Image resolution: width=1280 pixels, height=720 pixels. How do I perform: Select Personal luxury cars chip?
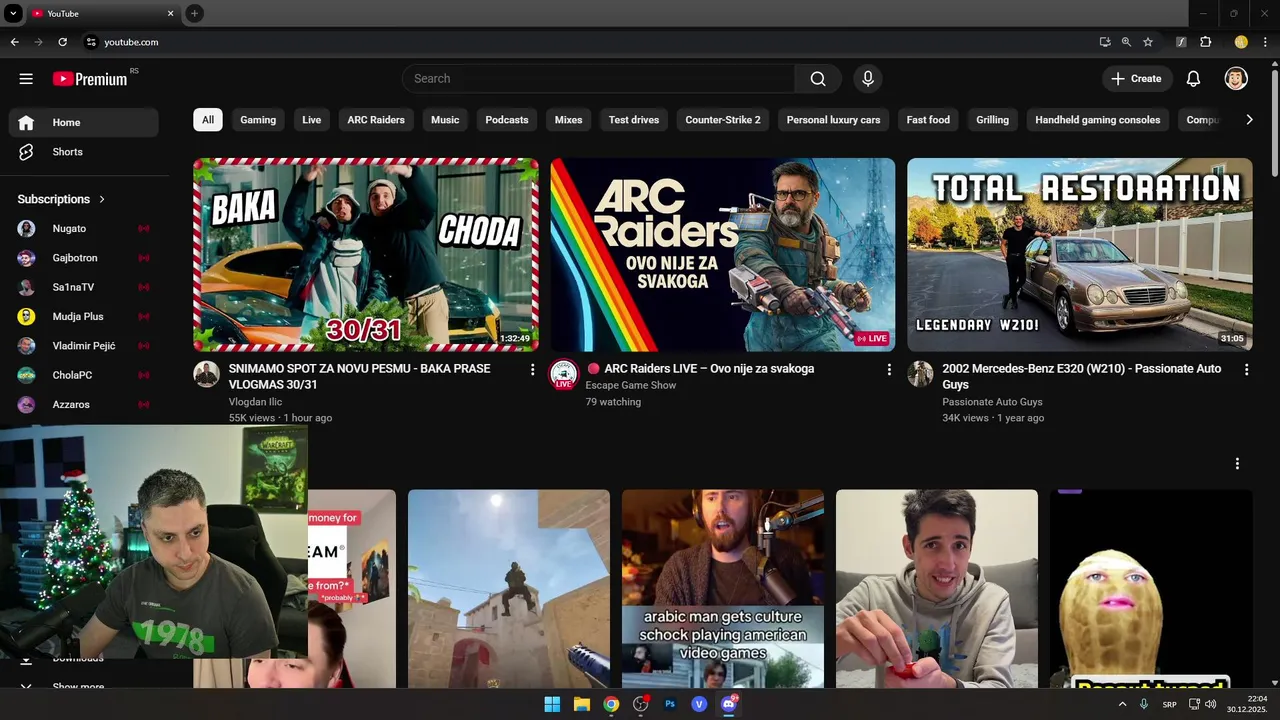coord(833,120)
